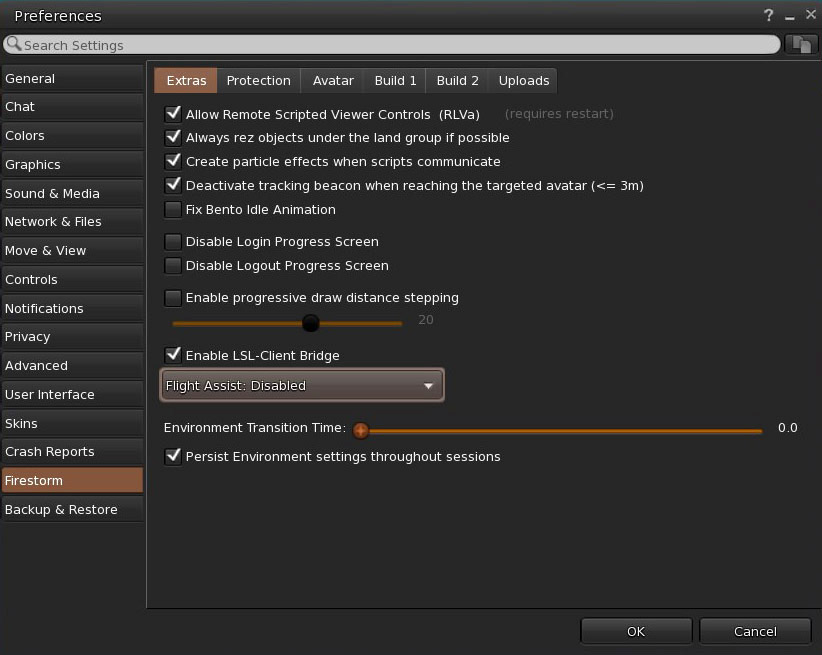Switch to the Build 1 tab
The image size is (822, 655).
click(395, 81)
